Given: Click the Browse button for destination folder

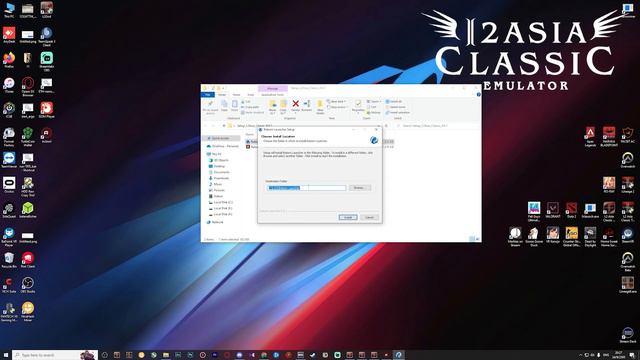Looking at the screenshot, I should click(359, 188).
